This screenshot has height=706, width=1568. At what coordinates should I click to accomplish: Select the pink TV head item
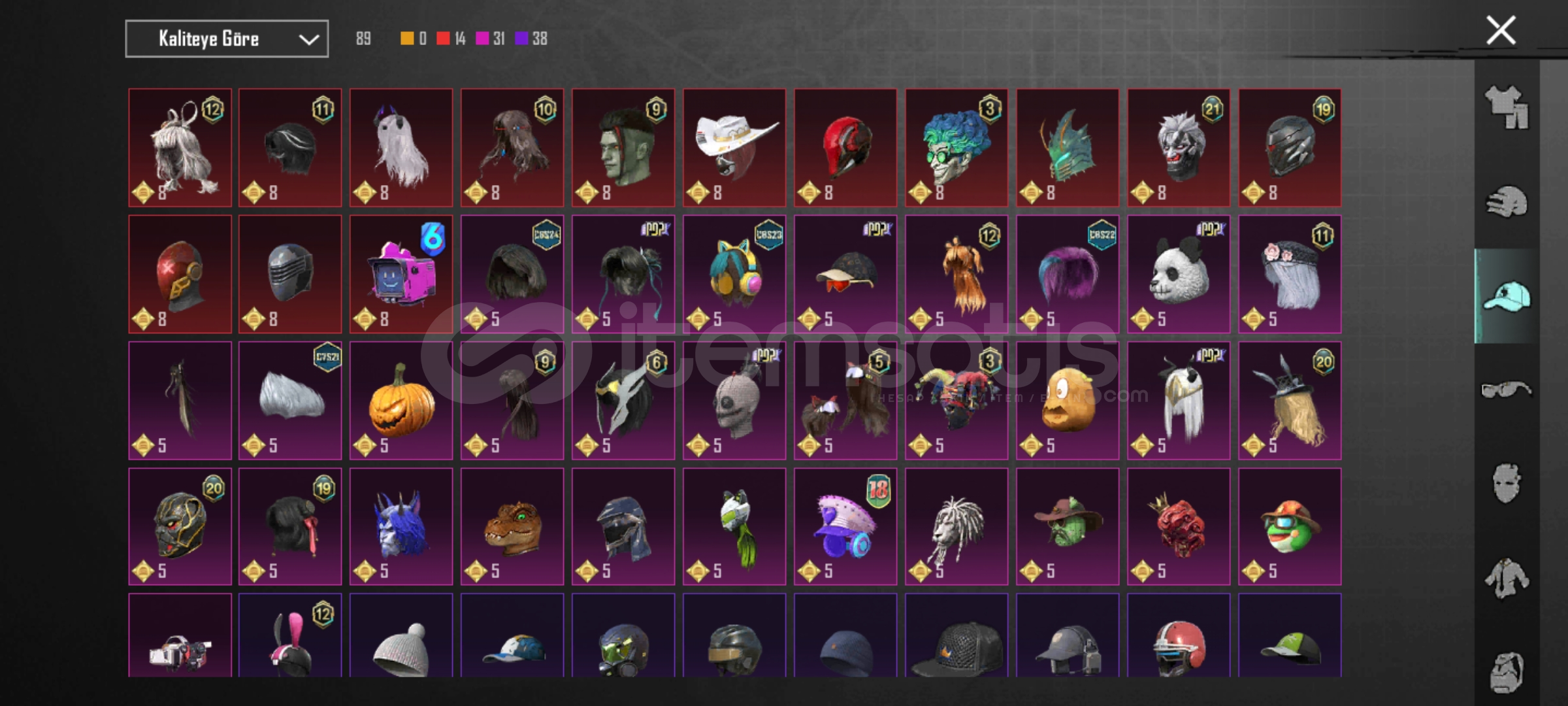(401, 274)
